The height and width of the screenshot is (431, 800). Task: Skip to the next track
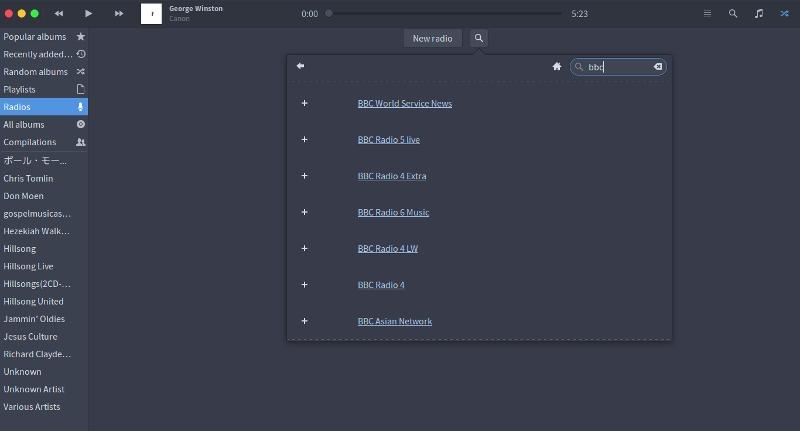click(x=119, y=13)
